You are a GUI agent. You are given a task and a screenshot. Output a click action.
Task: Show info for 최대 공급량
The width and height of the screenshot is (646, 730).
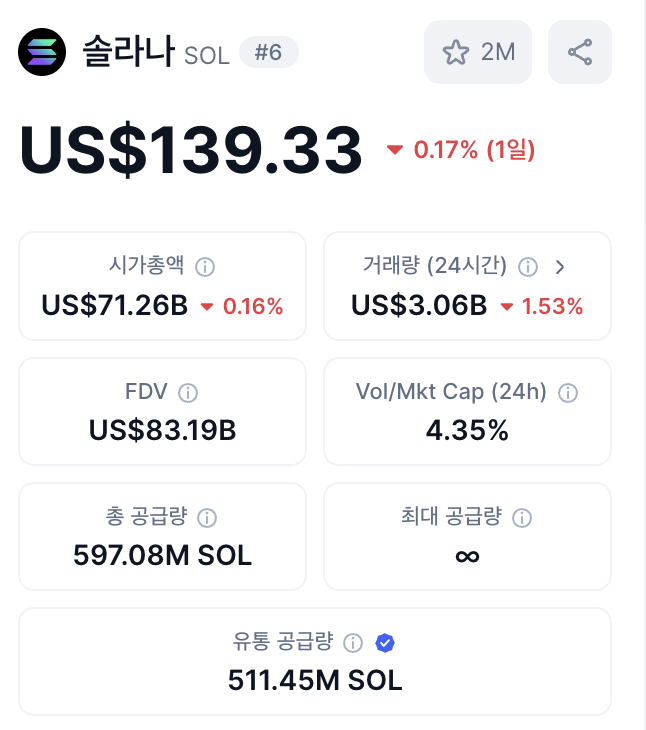tap(522, 518)
